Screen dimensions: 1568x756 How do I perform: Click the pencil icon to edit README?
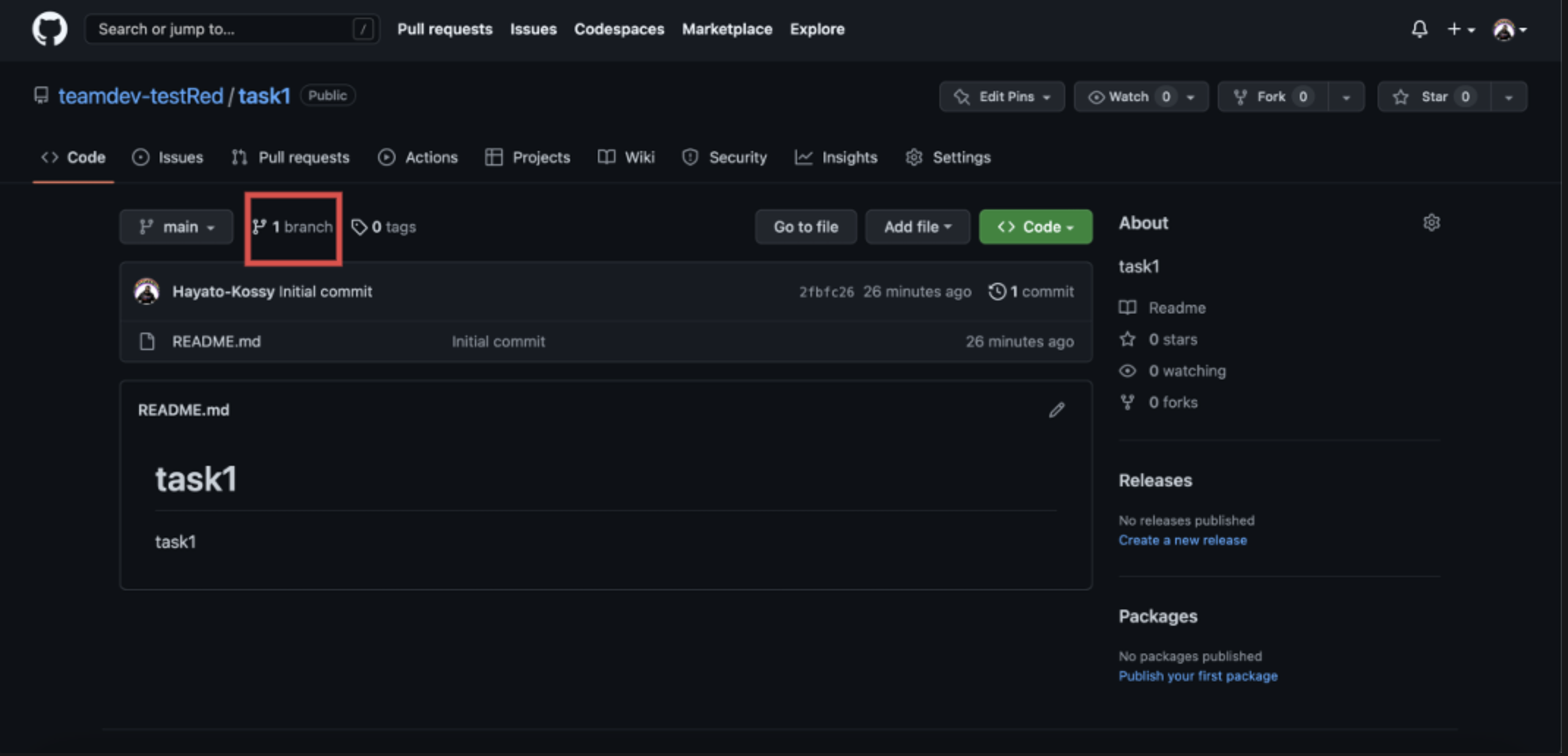click(1056, 409)
